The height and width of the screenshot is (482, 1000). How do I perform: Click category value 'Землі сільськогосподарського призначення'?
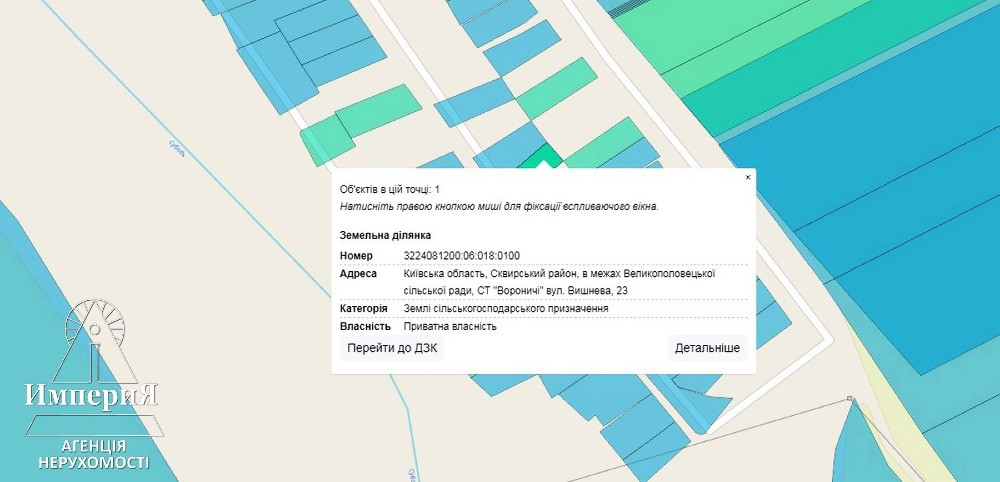506,309
